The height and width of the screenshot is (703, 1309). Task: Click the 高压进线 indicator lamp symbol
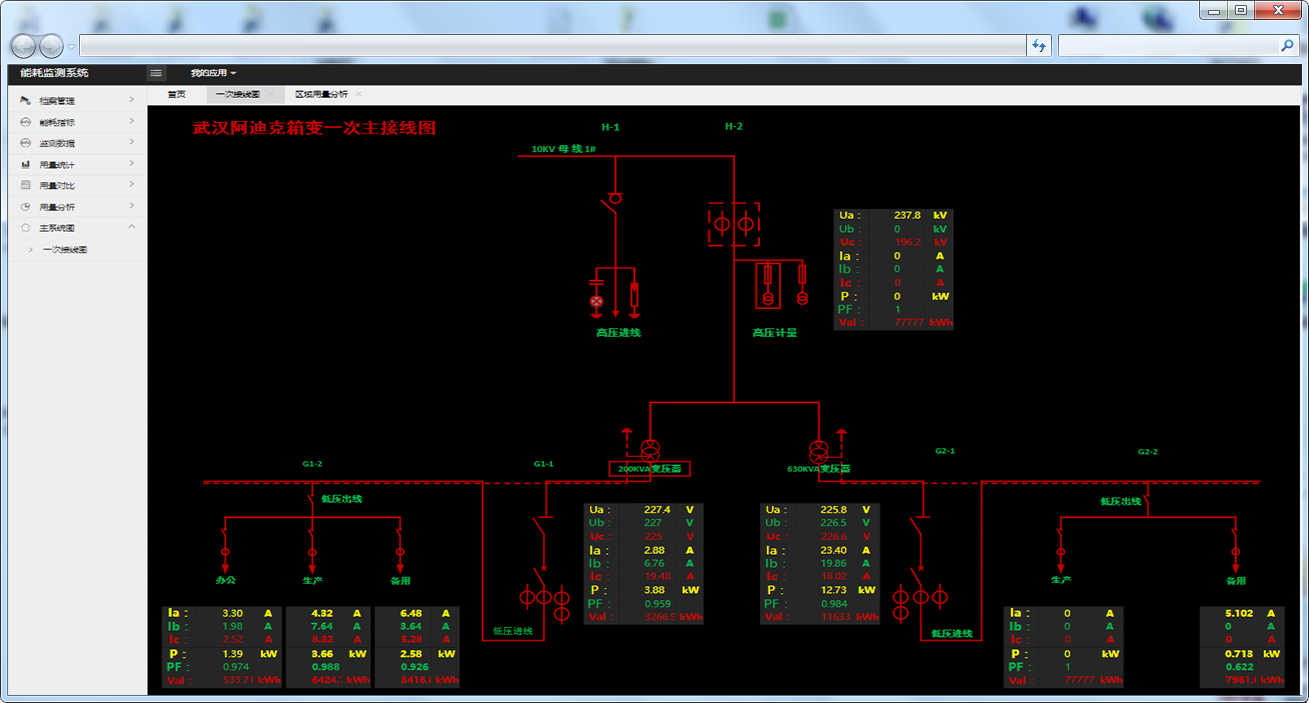coord(597,300)
